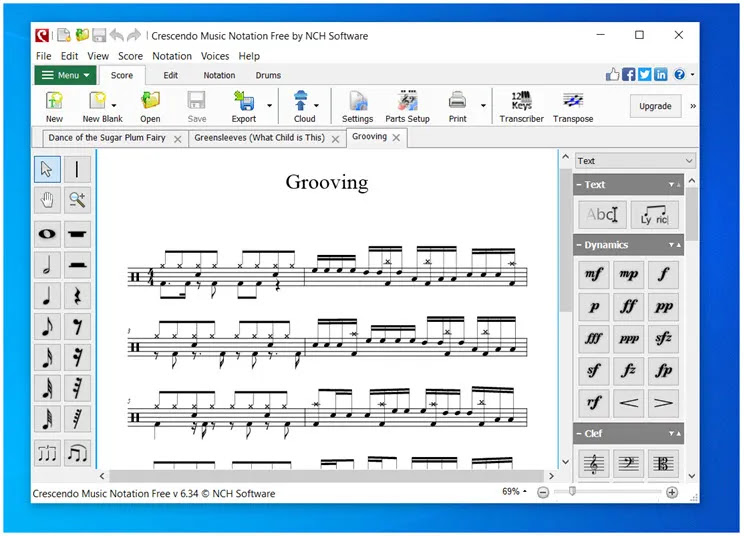
Task: Insert fortissimo ff dynamic
Action: tap(629, 306)
